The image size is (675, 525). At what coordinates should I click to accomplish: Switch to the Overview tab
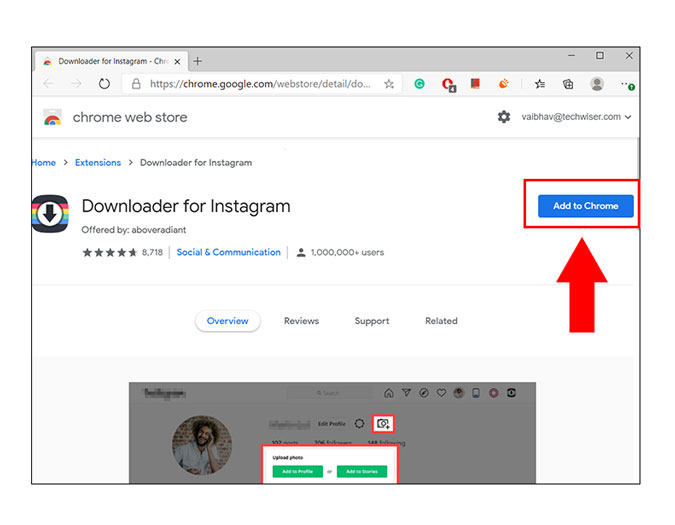pyautogui.click(x=227, y=321)
